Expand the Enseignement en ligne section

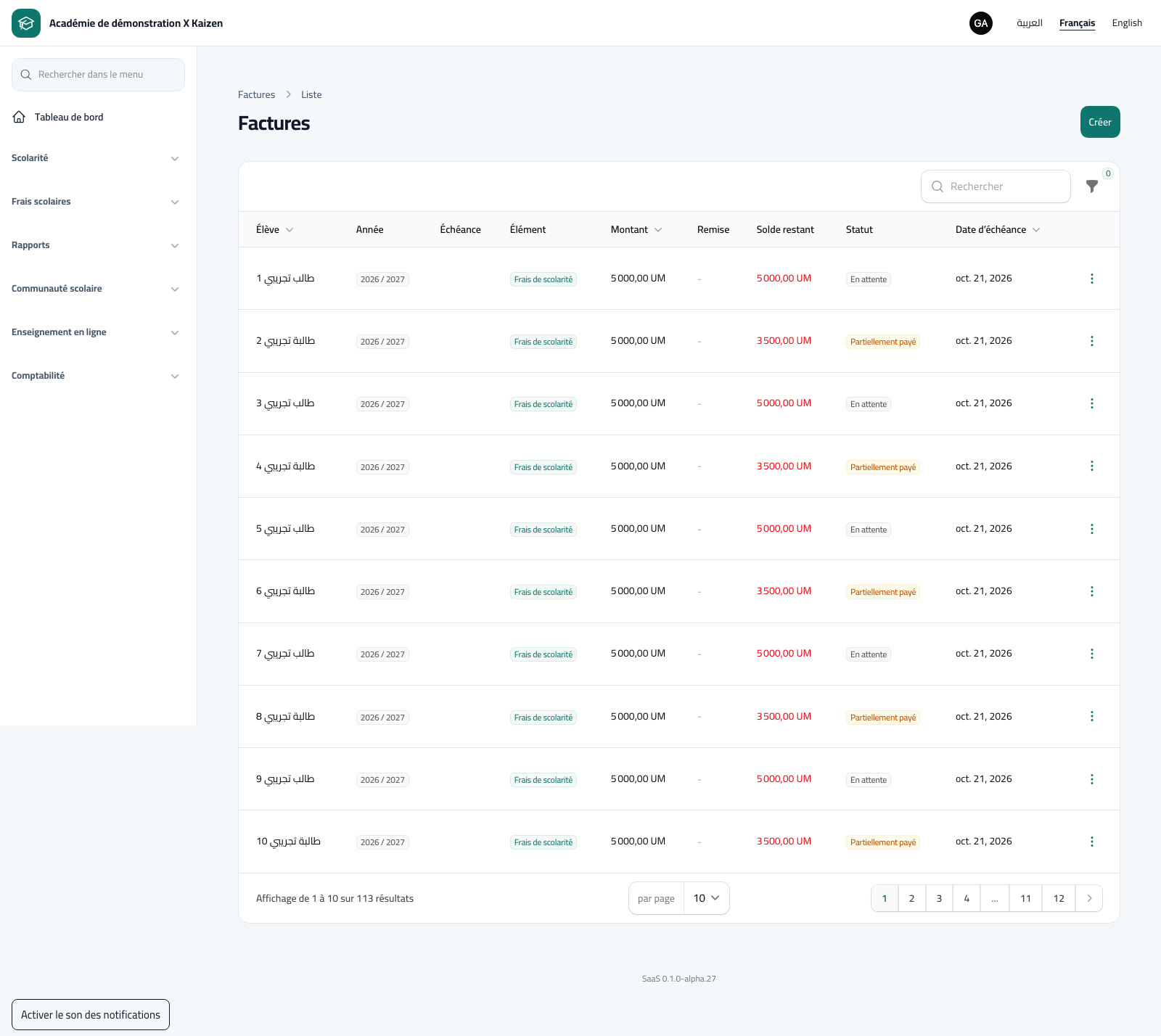95,332
